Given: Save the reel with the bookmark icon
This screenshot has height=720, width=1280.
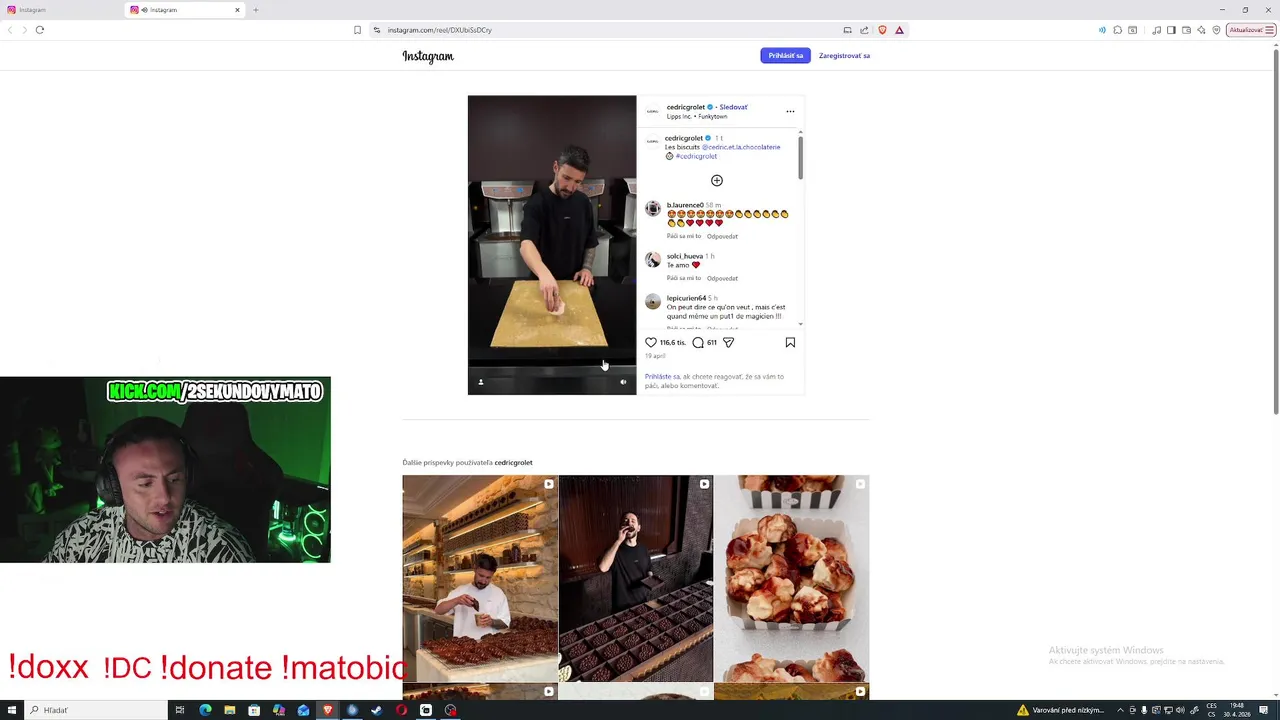Looking at the screenshot, I should pos(790,342).
